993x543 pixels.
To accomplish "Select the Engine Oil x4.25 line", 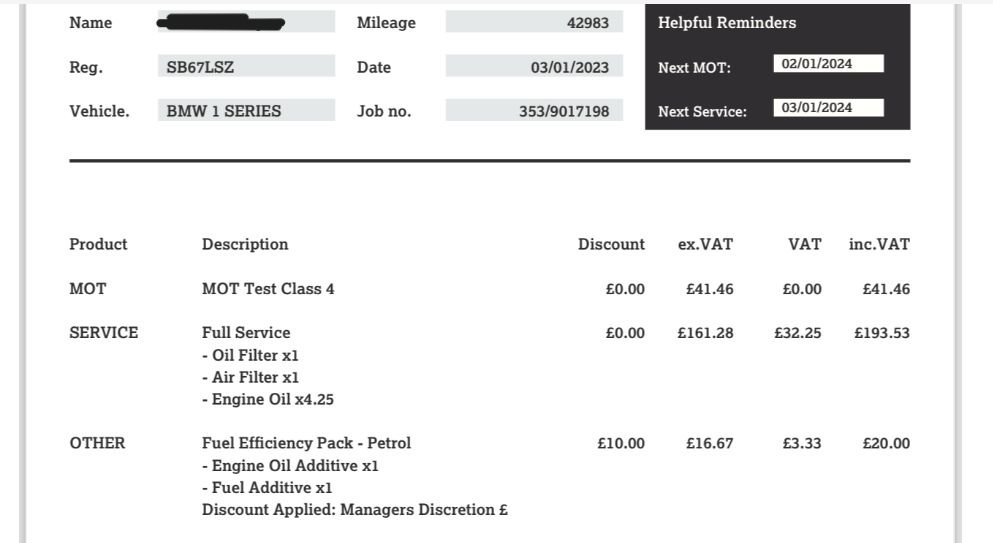I will (268, 399).
